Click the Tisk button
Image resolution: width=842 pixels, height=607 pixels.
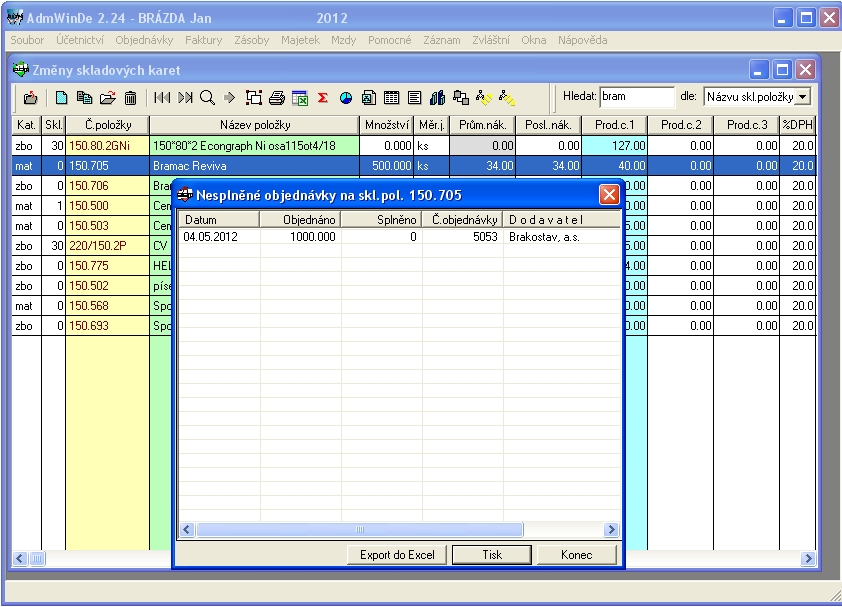pos(492,555)
